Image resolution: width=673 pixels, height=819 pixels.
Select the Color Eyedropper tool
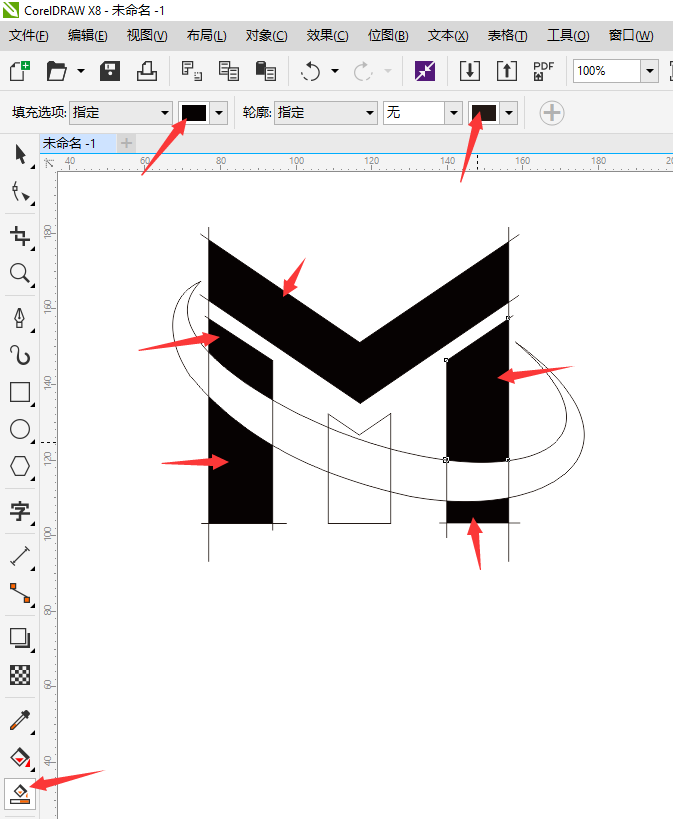[x=20, y=720]
